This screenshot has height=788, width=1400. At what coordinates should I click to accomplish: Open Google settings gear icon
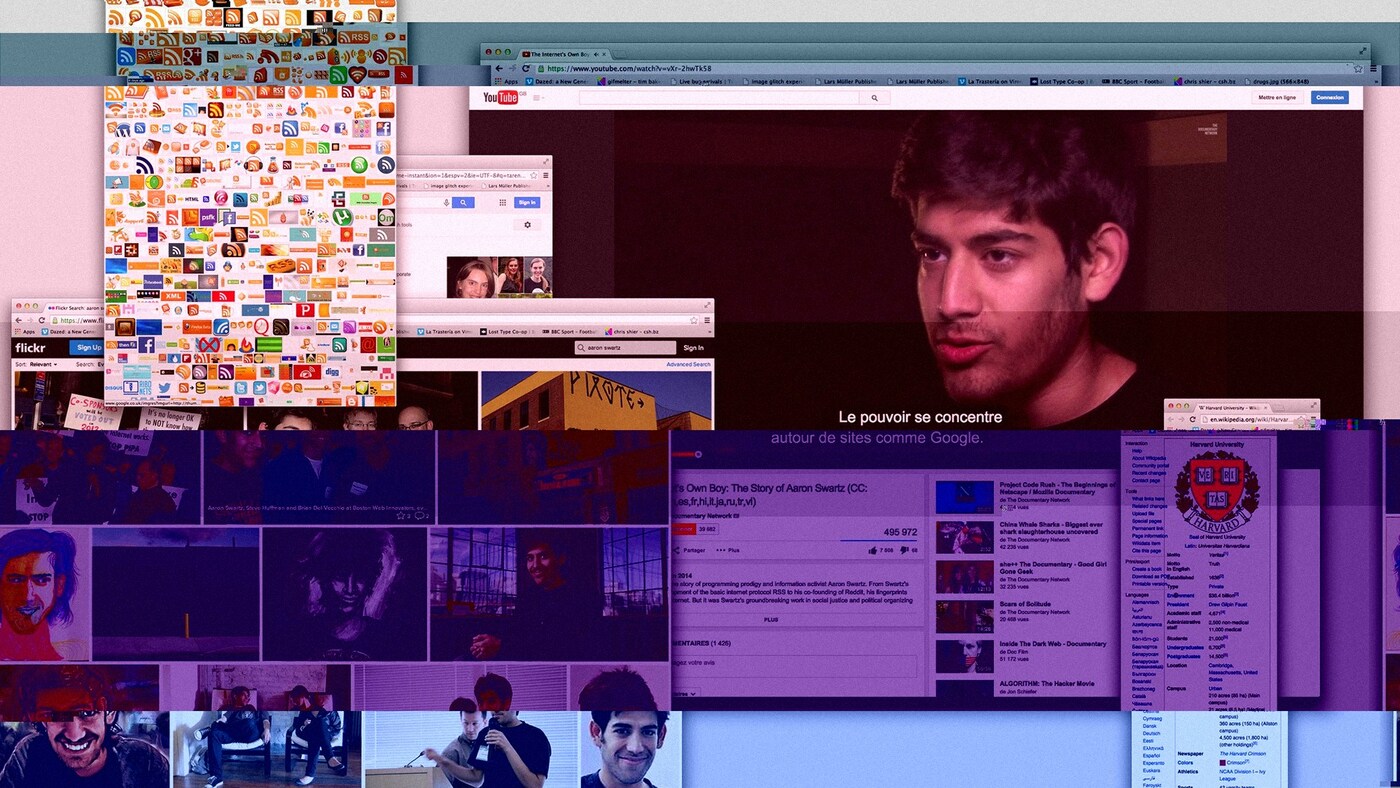pos(527,225)
